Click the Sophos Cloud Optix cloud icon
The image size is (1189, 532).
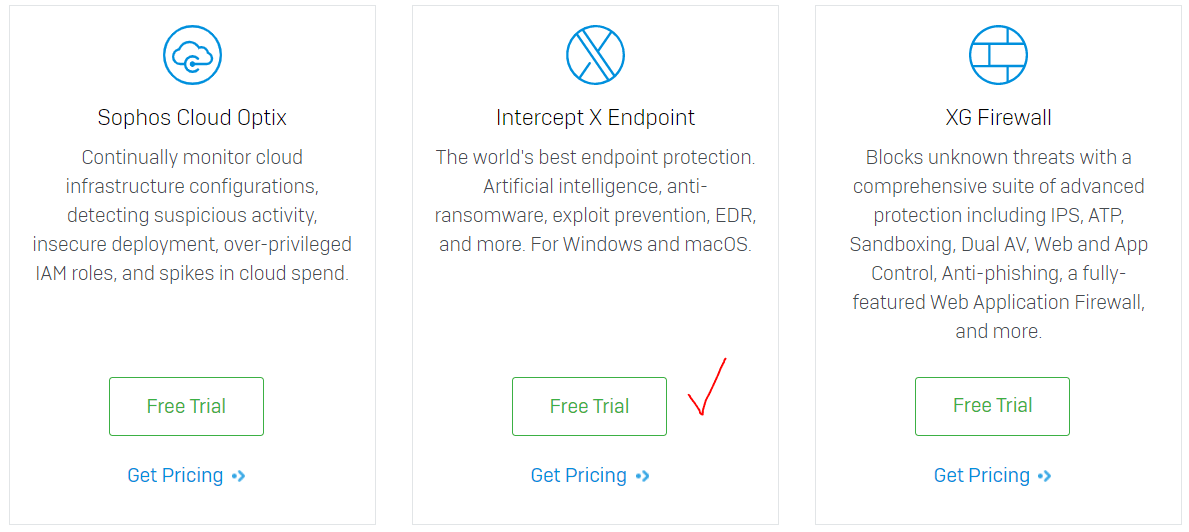point(192,55)
